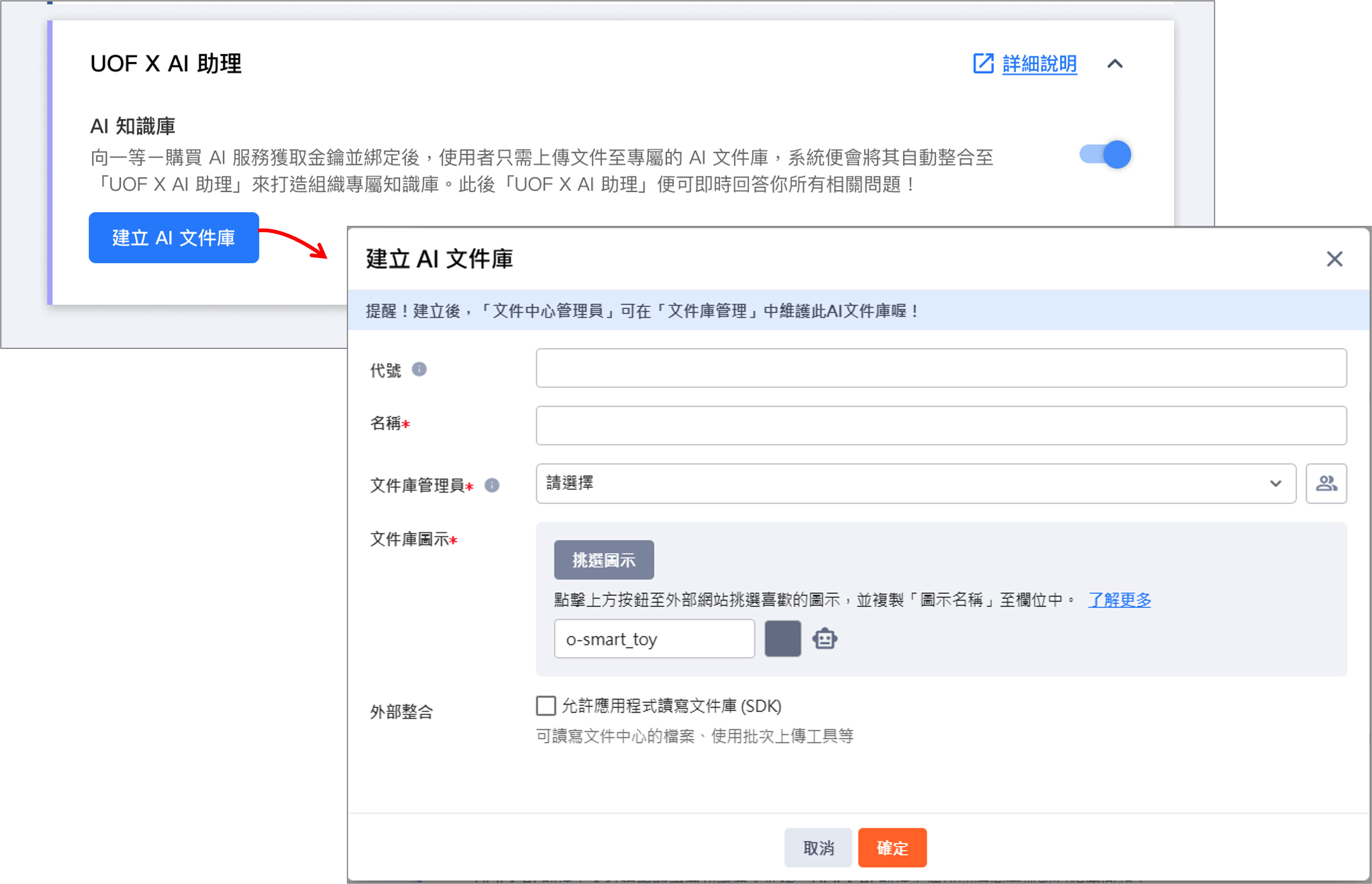This screenshot has width=1372, height=884.
Task: Click the 提醒 notice text in the dialog
Action: coord(642,311)
